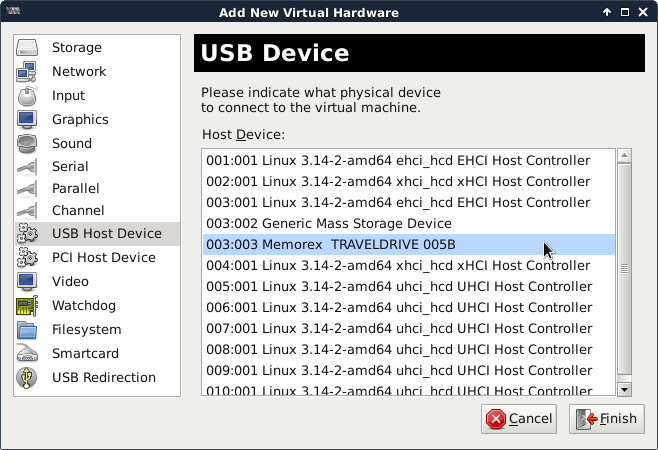The height and width of the screenshot is (450, 658).
Task: Select the Watchdog hardware icon
Action: point(27,306)
